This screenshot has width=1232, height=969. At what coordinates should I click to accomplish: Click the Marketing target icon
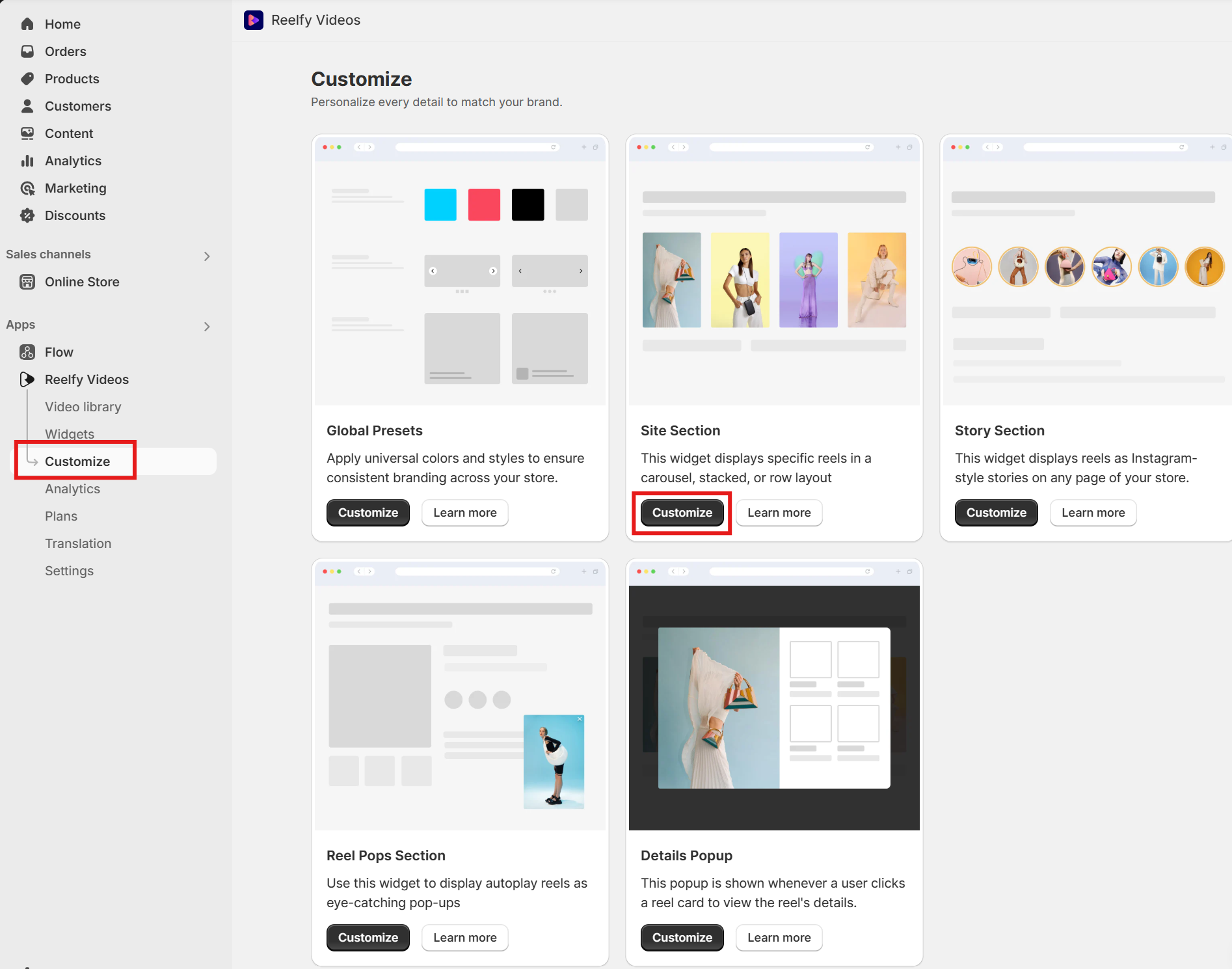coord(27,188)
